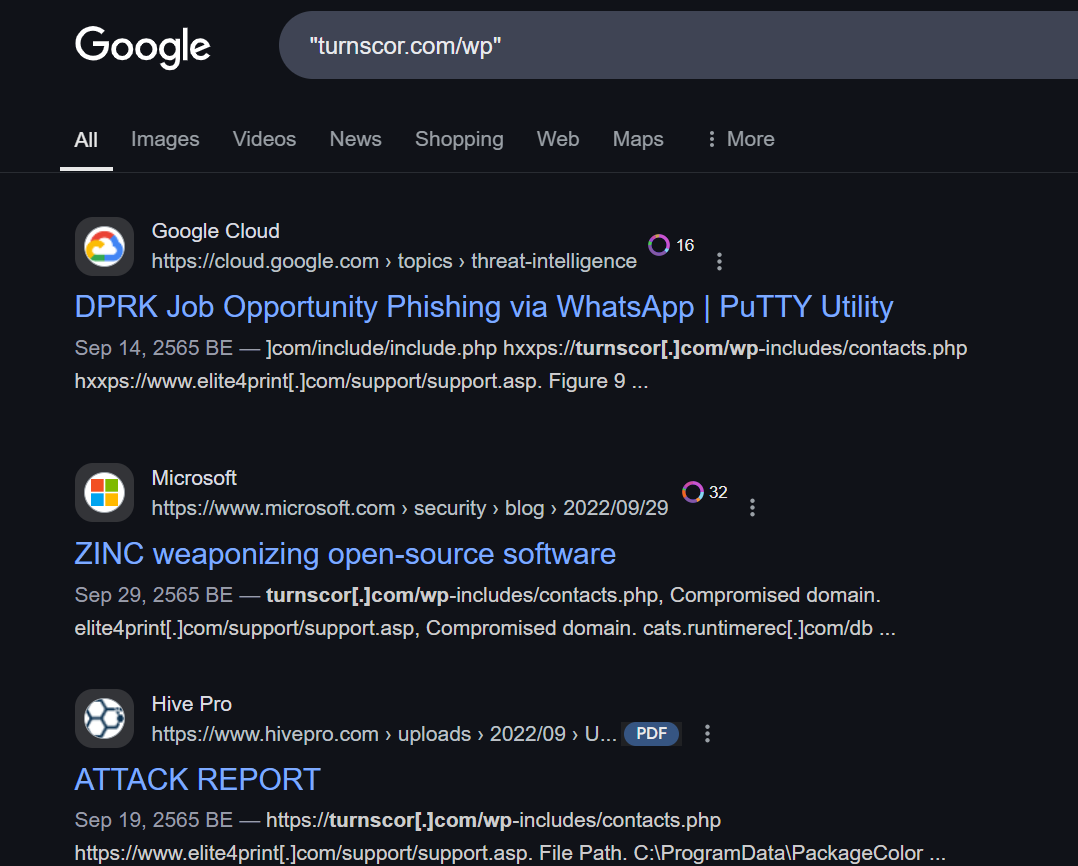Screen dimensions: 1078x866
Task: Click the Google logo
Action: (x=142, y=47)
